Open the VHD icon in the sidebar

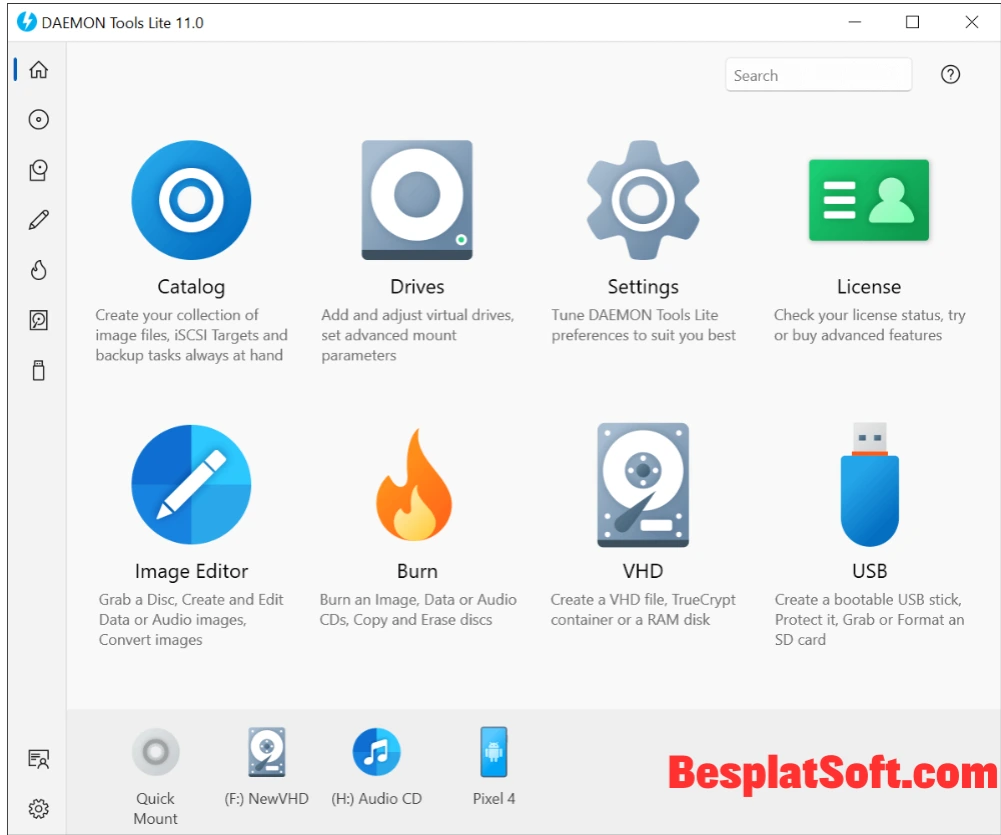pyautogui.click(x=37, y=319)
